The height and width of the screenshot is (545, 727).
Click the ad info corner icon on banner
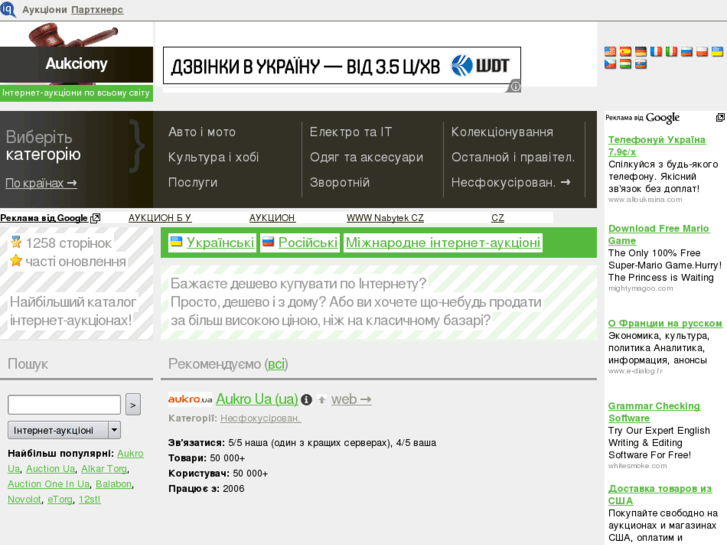[514, 87]
